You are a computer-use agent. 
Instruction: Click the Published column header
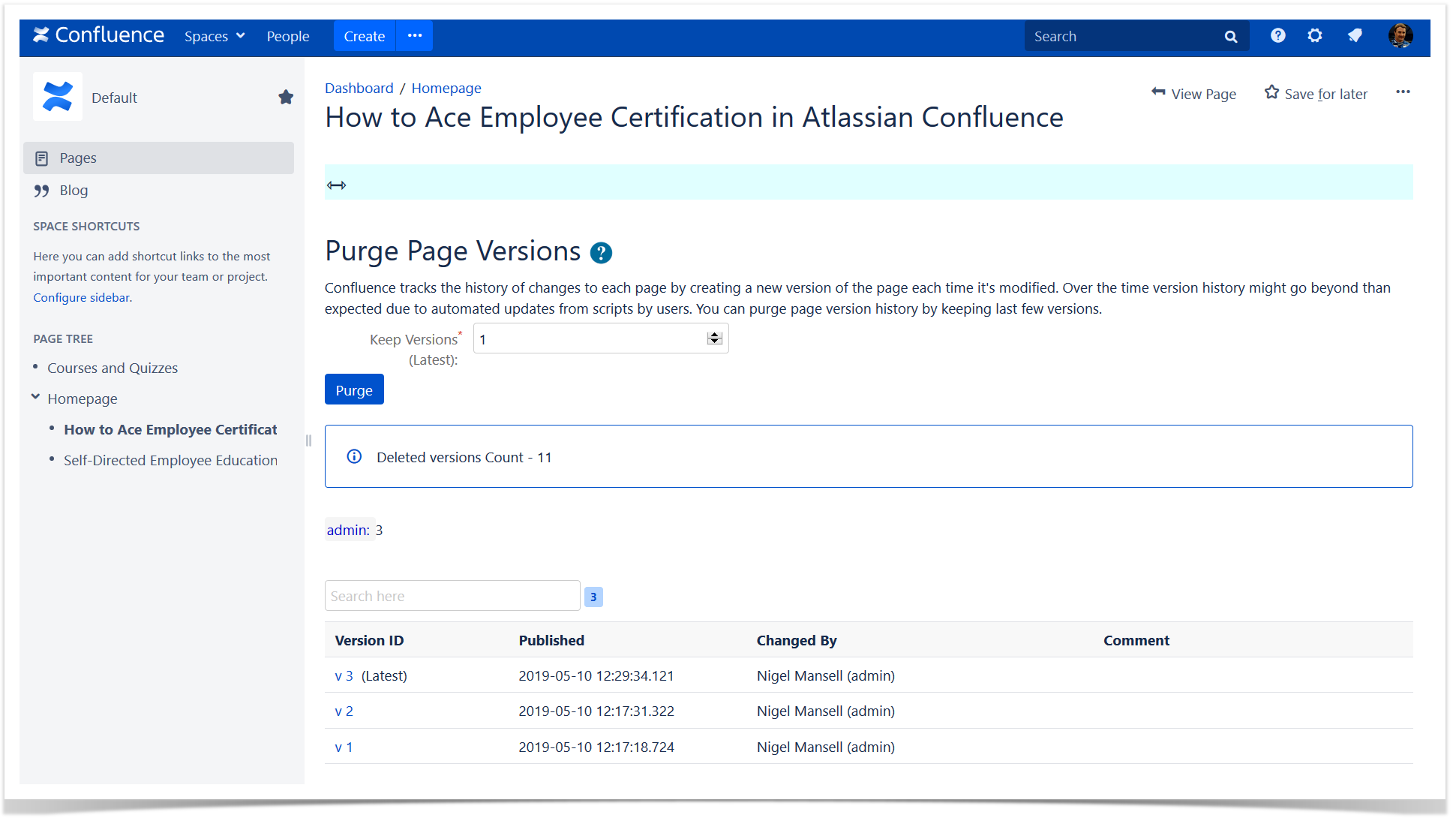[x=551, y=640]
